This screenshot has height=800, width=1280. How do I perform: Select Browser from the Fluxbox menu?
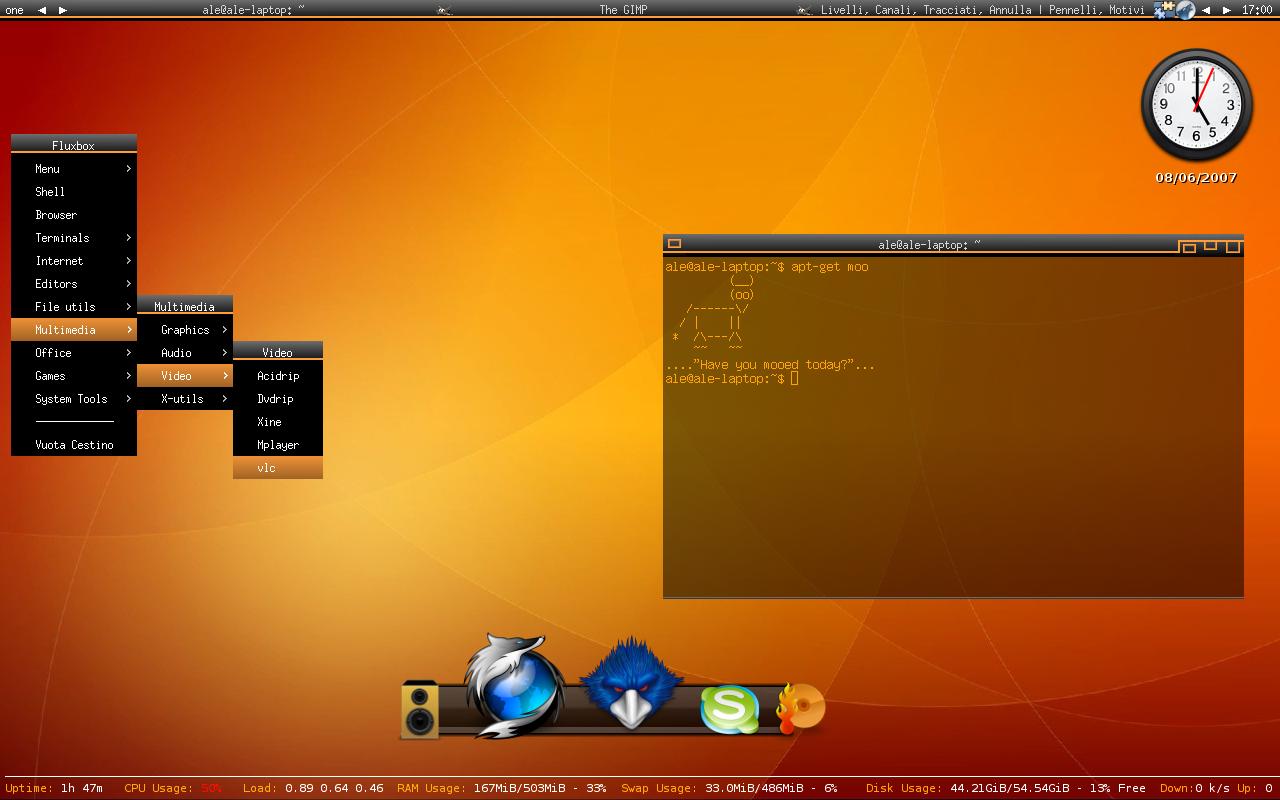pyautogui.click(x=74, y=215)
